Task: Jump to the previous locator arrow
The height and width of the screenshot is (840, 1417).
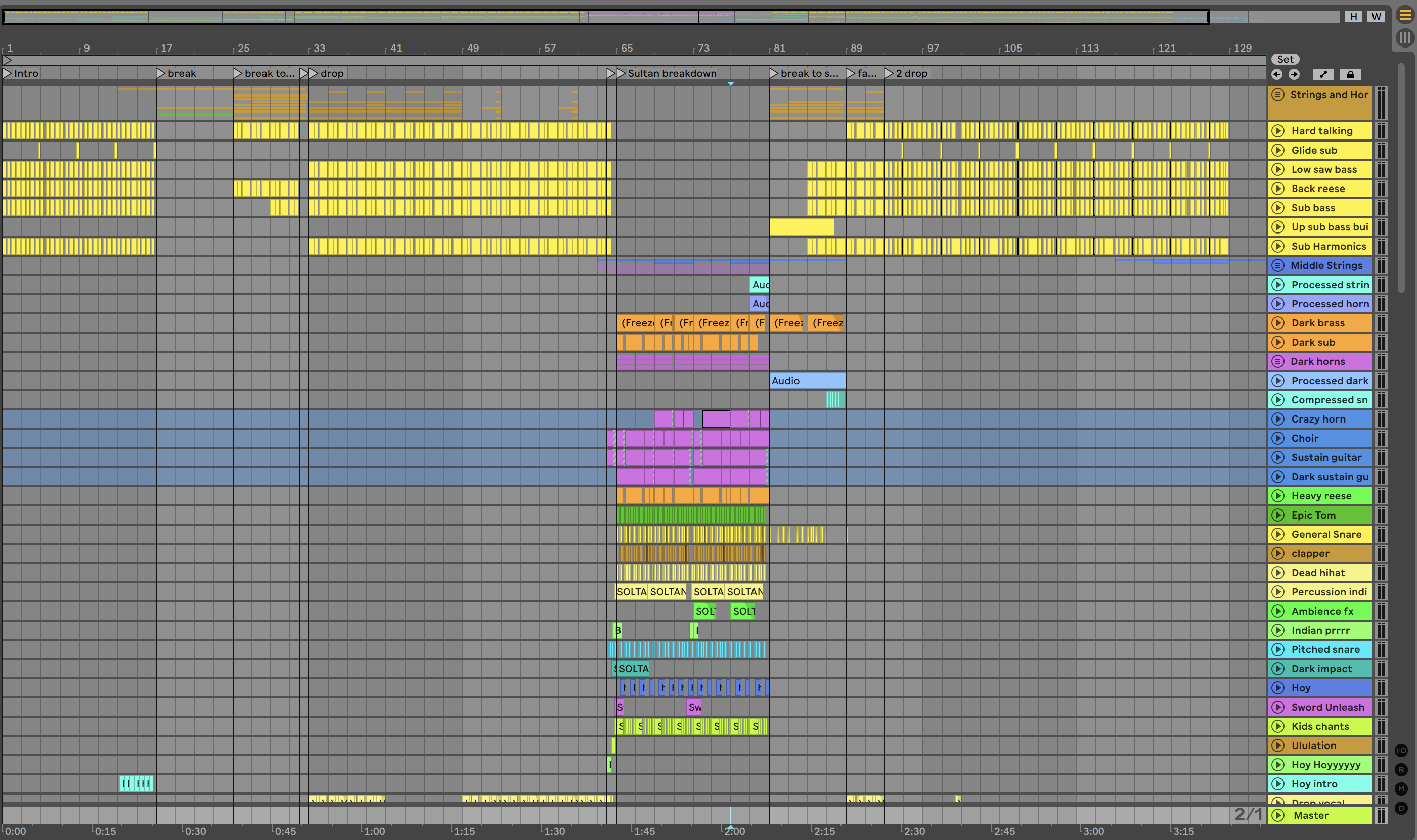Action: point(1276,74)
